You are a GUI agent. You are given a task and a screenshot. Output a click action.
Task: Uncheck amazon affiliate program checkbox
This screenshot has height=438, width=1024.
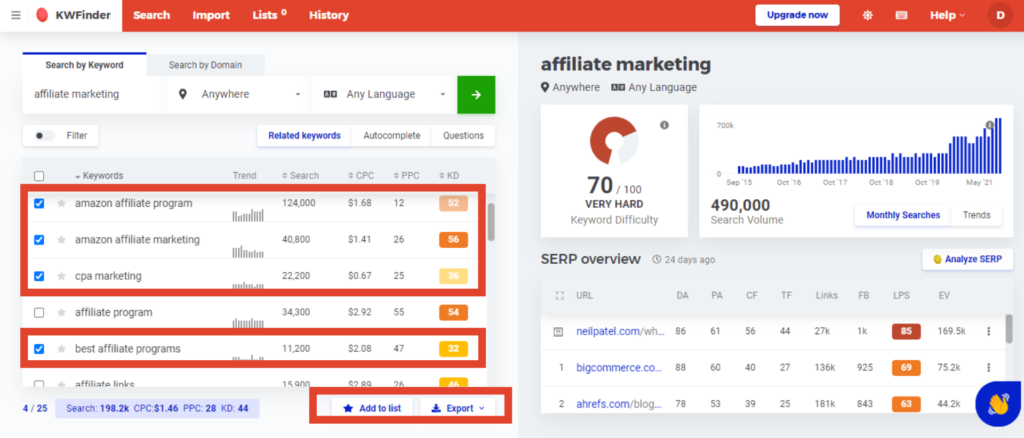point(39,204)
